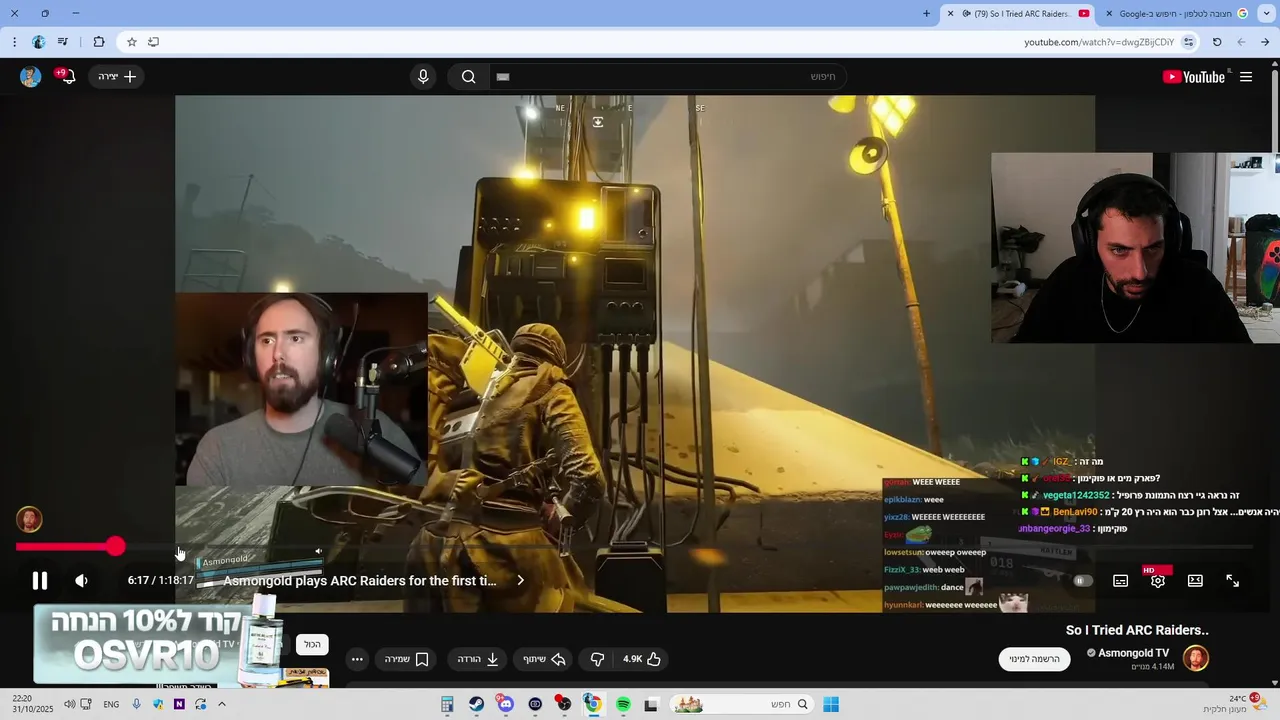Open YouTube hamburger guide menu
Viewport: 1280px width, 720px height.
click(1246, 77)
